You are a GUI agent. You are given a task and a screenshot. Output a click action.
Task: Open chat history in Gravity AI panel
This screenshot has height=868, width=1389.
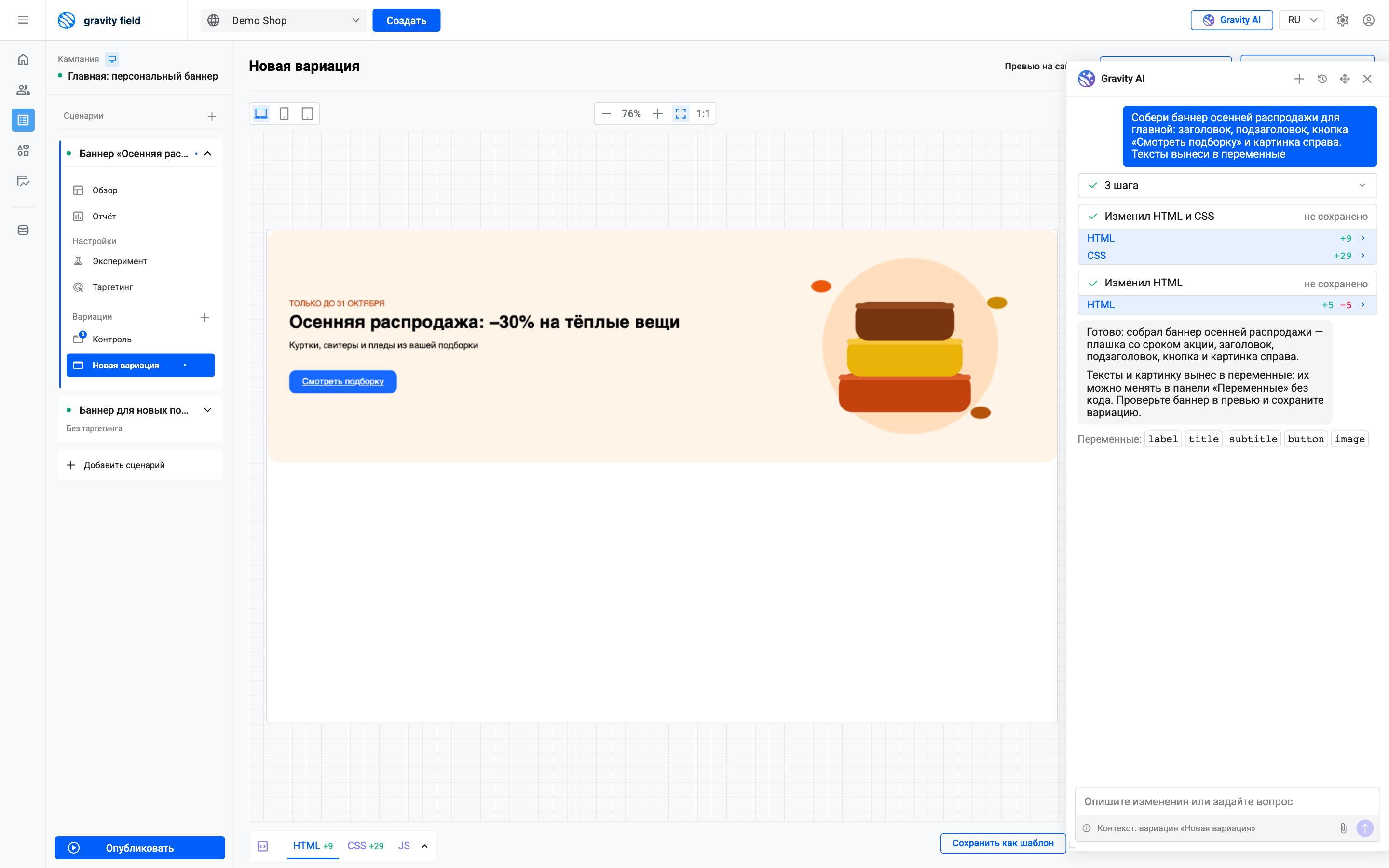coord(1322,79)
